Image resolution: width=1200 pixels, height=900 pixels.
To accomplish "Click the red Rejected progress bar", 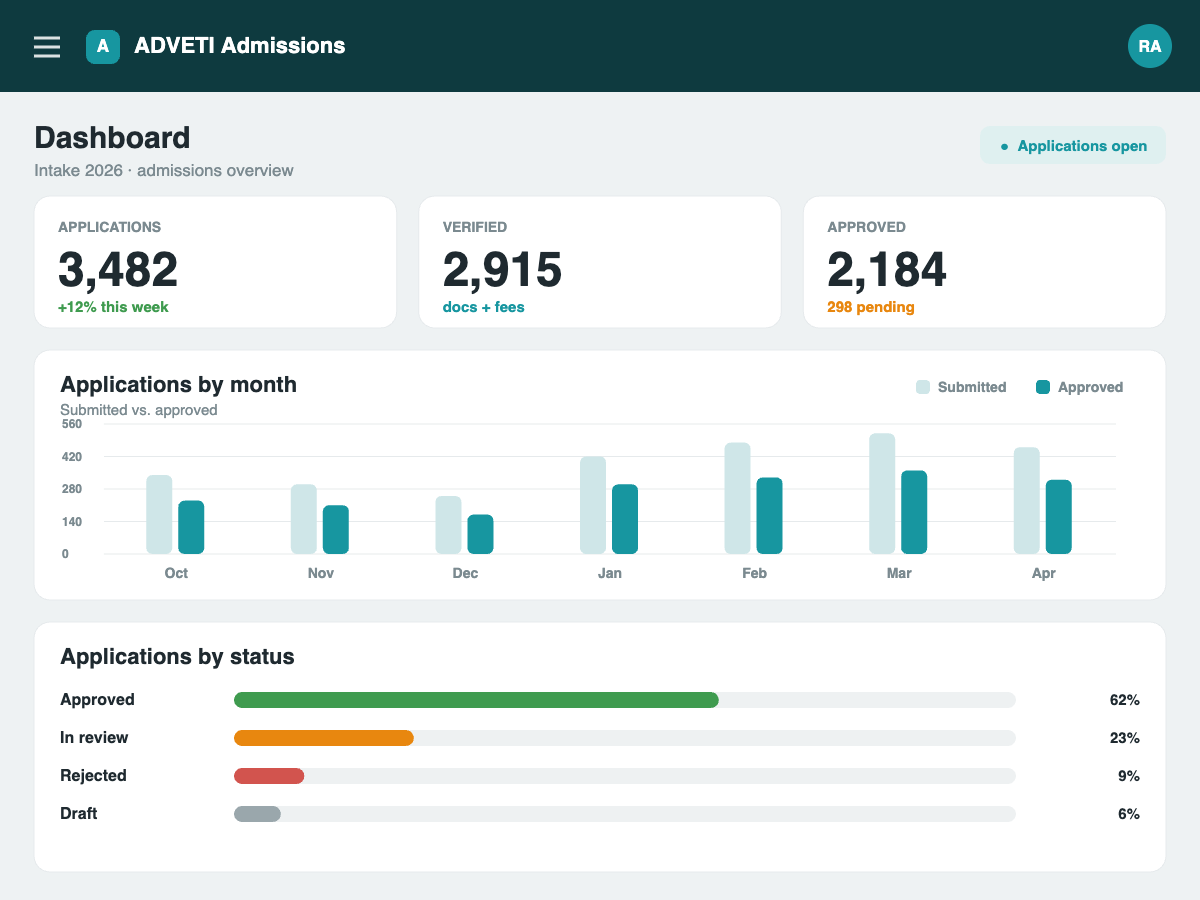I will 269,776.
